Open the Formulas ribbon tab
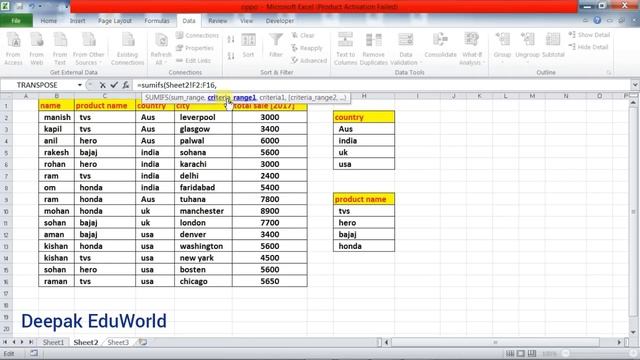Viewport: 640px width, 360px height. [157, 20]
